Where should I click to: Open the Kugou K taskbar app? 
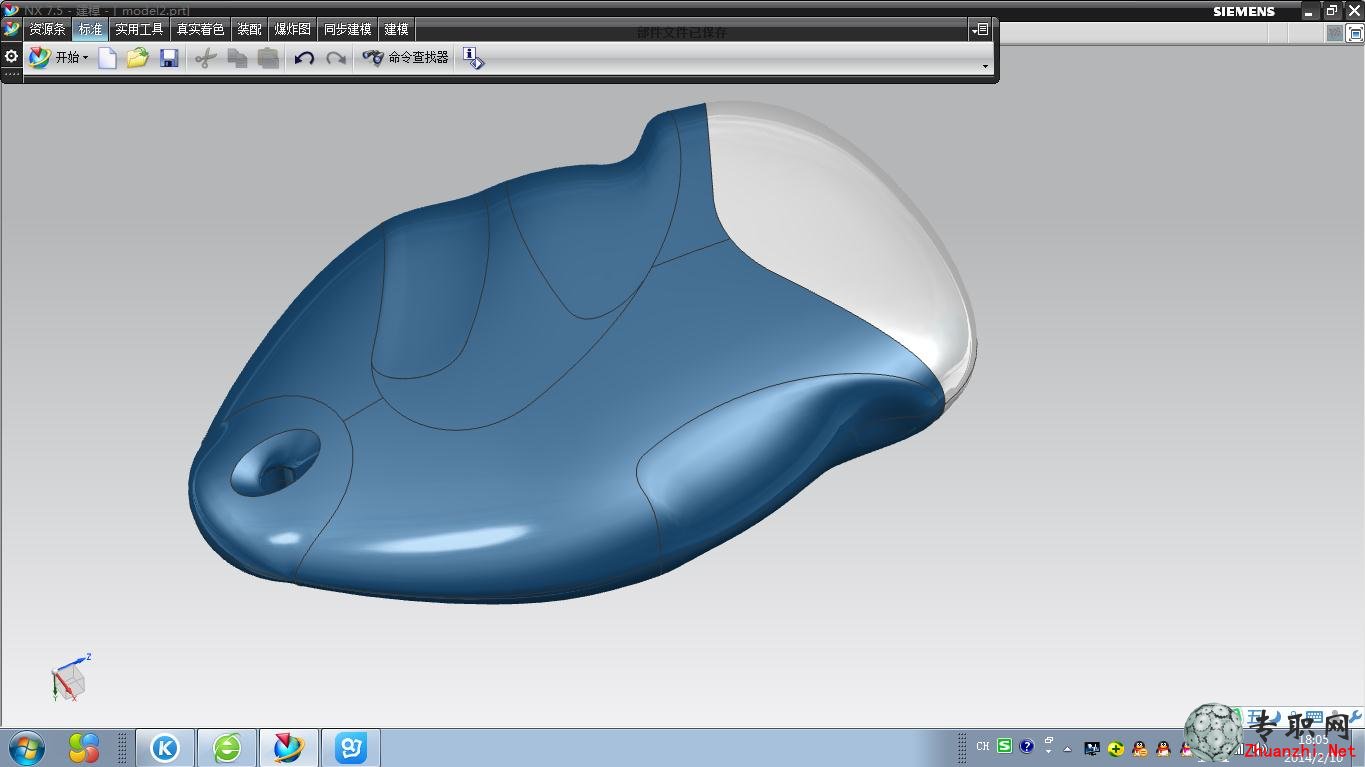(x=165, y=747)
